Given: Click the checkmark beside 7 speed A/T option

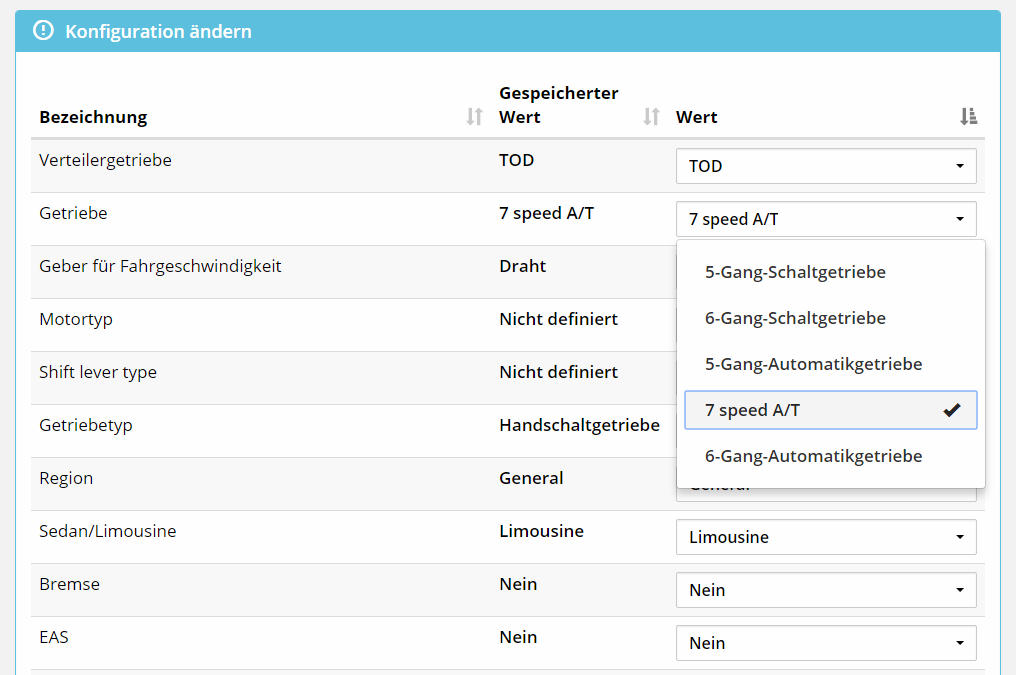Looking at the screenshot, I should (951, 410).
